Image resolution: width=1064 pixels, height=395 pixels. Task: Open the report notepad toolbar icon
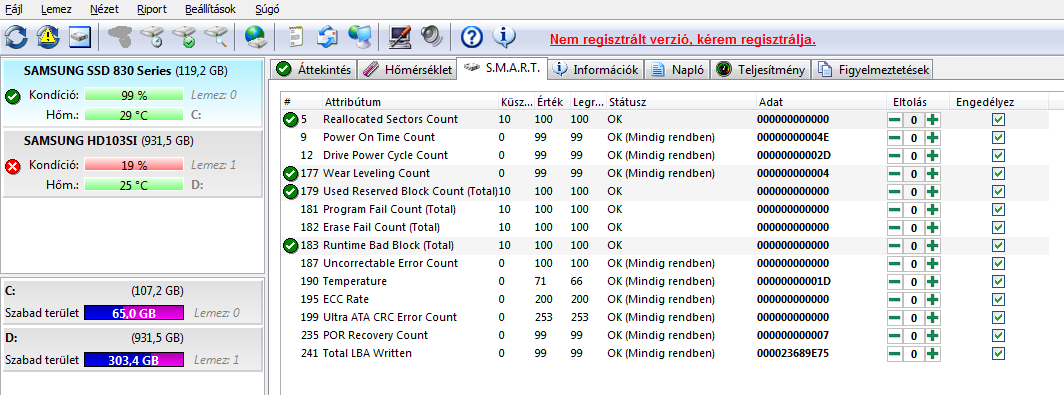(x=295, y=36)
